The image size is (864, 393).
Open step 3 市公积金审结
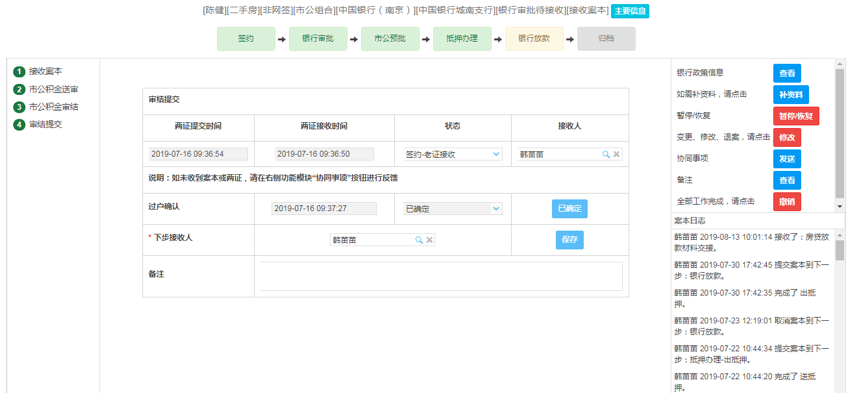pos(46,106)
